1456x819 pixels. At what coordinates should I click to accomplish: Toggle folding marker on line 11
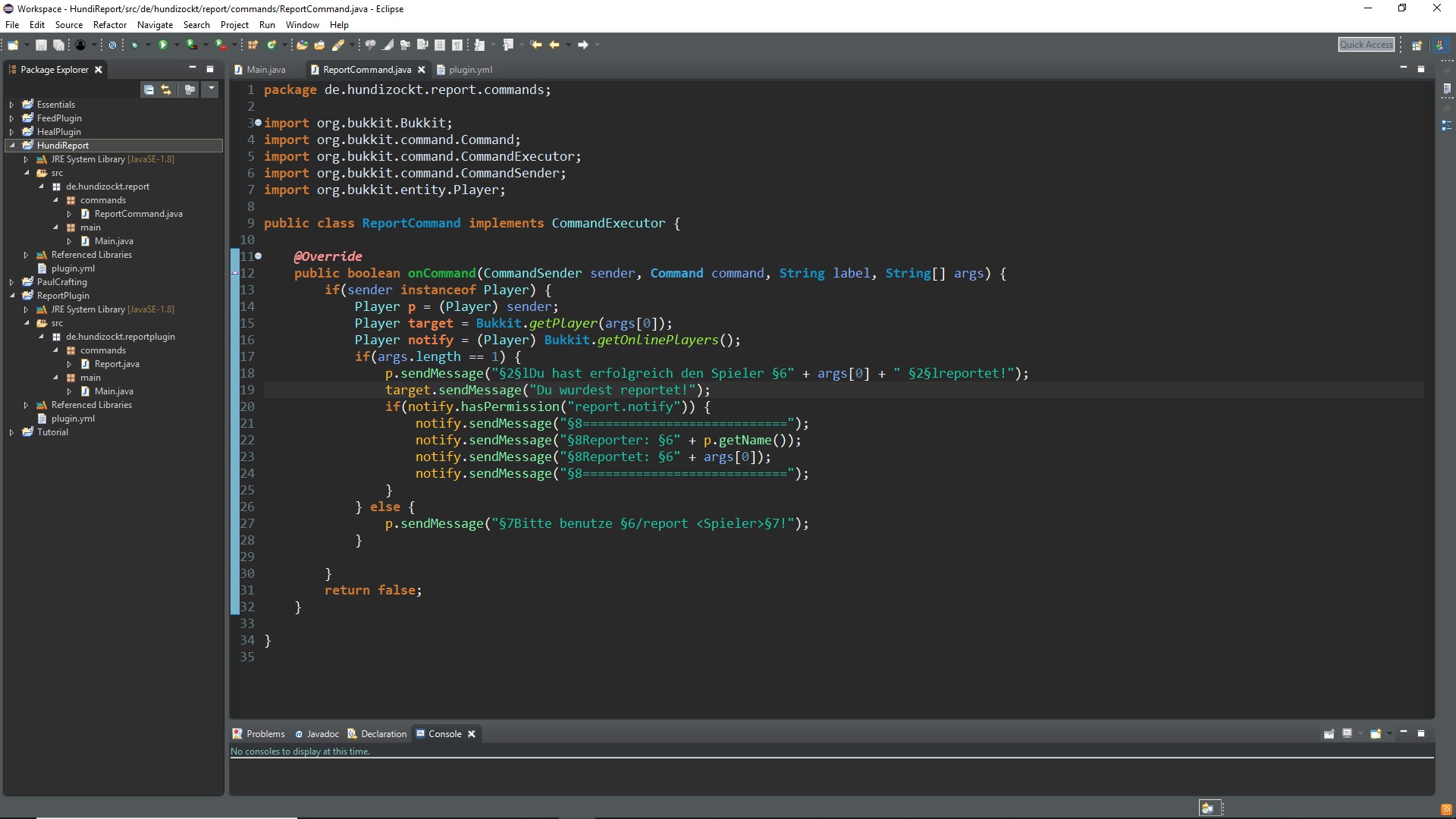pos(258,256)
